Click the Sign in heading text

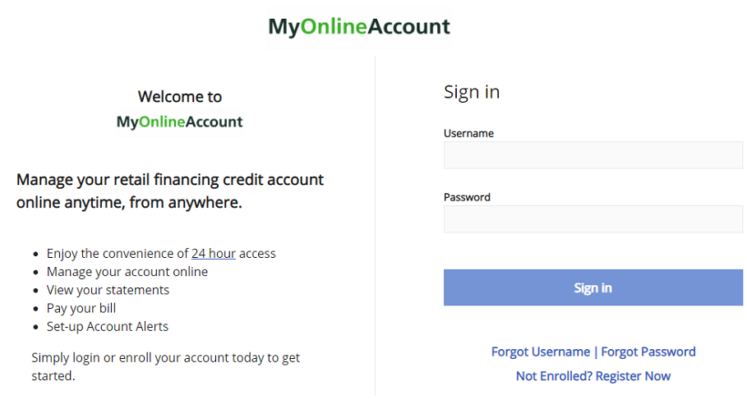[x=472, y=92]
